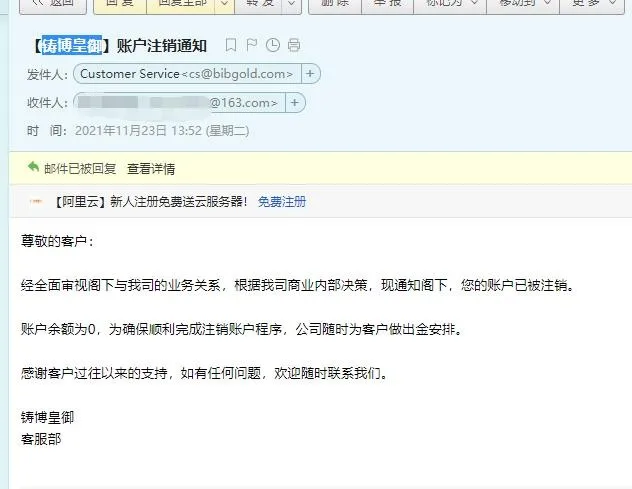This screenshot has width=632, height=489.
Task: Click the 删除 button
Action: point(335,4)
